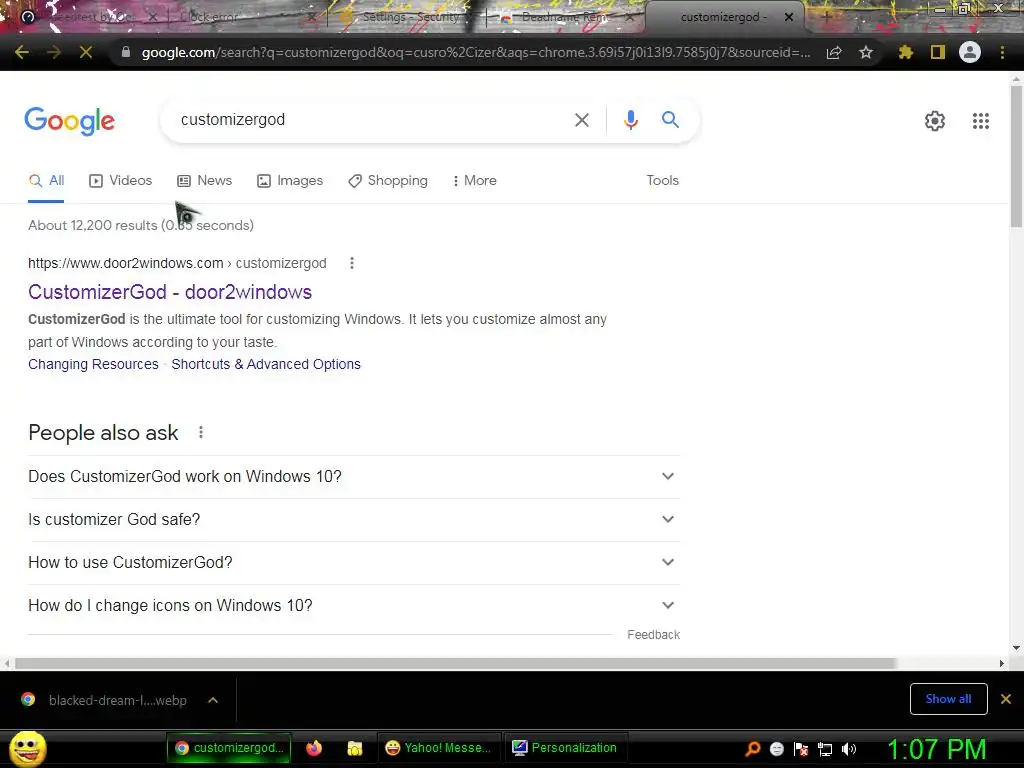Viewport: 1024px width, 768px height.
Task: Open the blacked-dream download options chevron
Action: [x=213, y=700]
